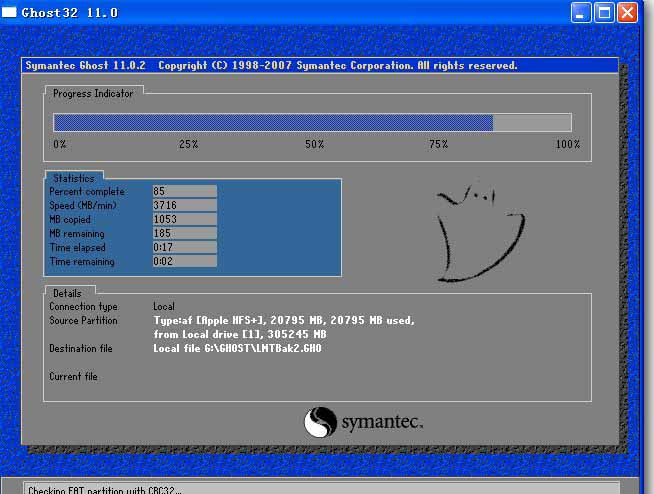Screen dimensions: 654x494
Task: Click the MB remaining value field
Action: click(183, 233)
